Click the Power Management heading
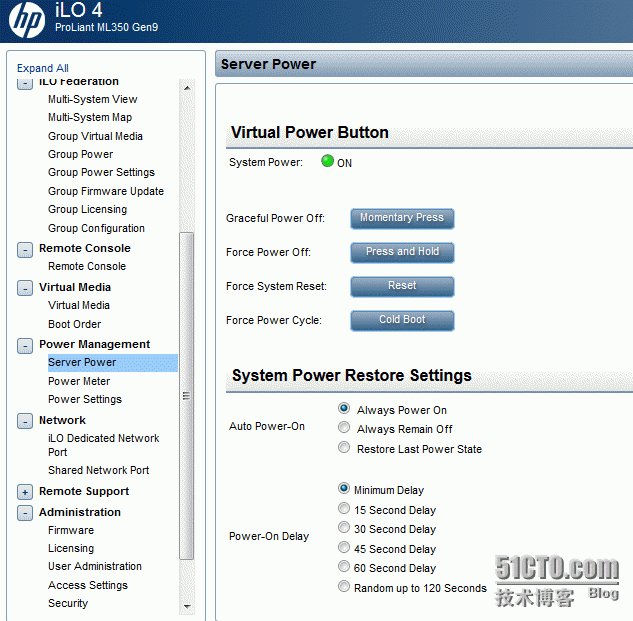 (94, 344)
